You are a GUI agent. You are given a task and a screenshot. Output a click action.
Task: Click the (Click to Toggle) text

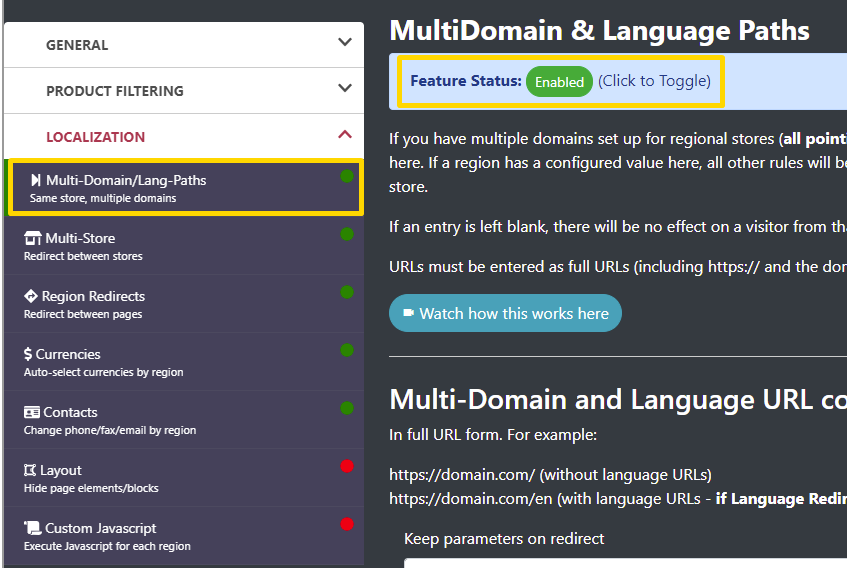654,81
